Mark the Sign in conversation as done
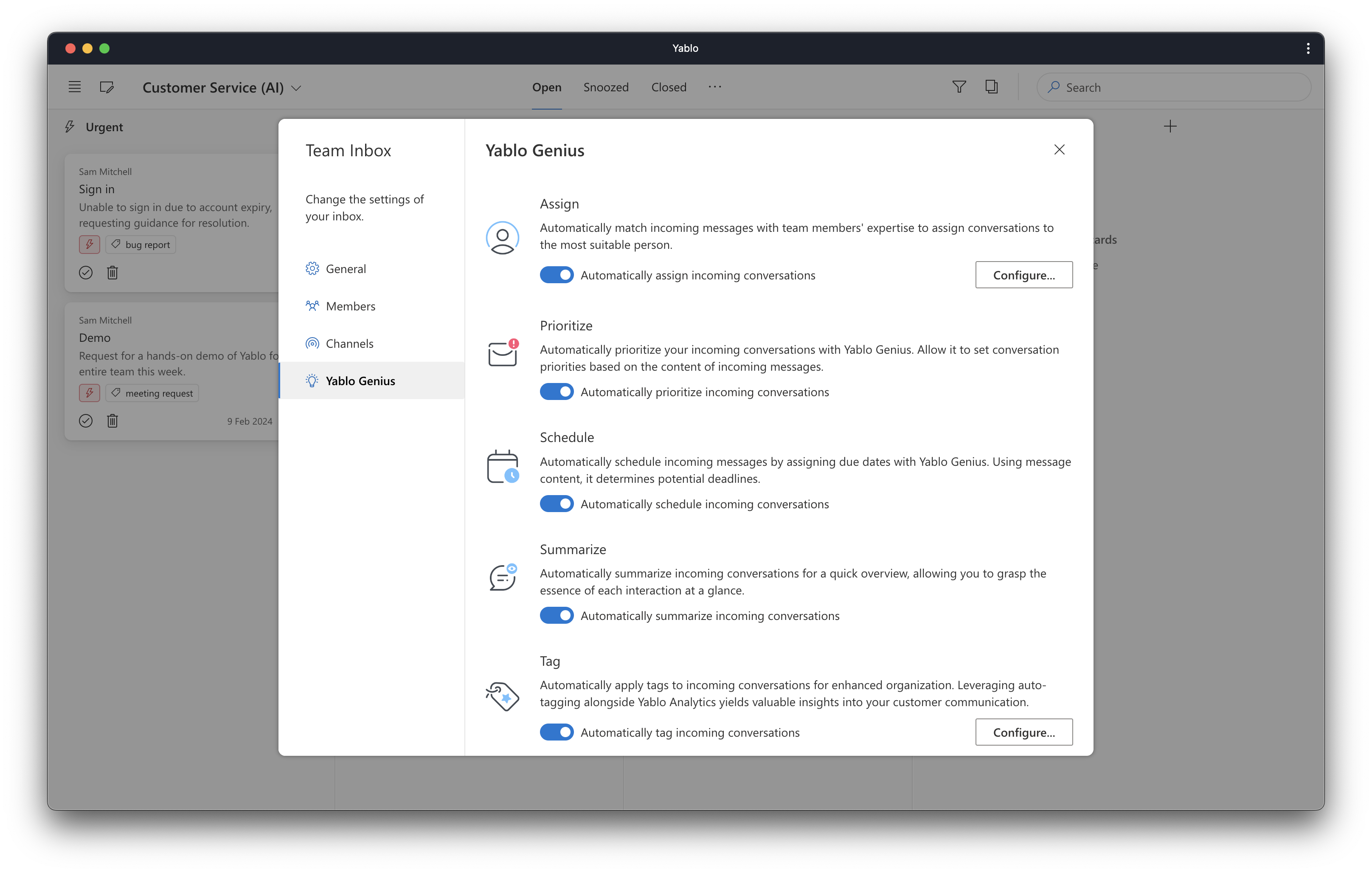Image resolution: width=1372 pixels, height=873 pixels. pos(85,272)
